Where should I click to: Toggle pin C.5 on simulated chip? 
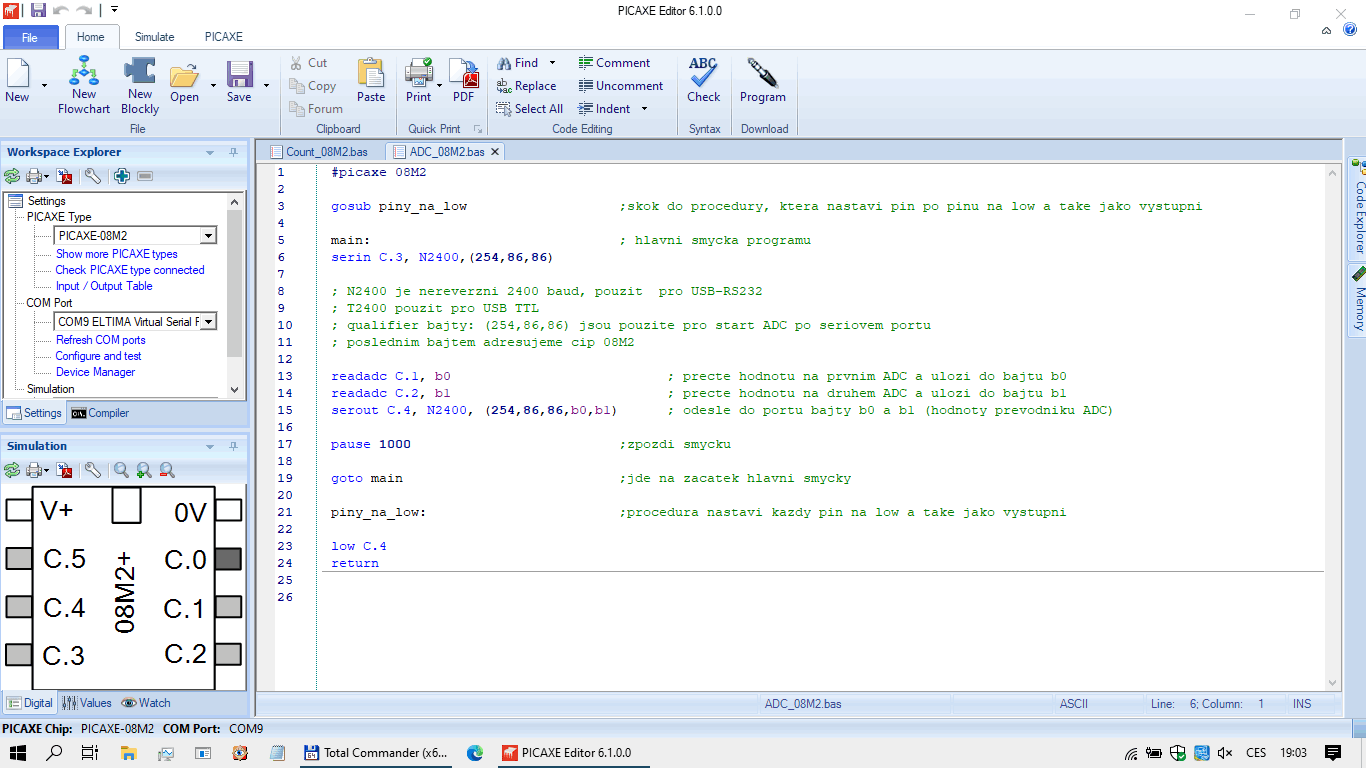pos(19,559)
